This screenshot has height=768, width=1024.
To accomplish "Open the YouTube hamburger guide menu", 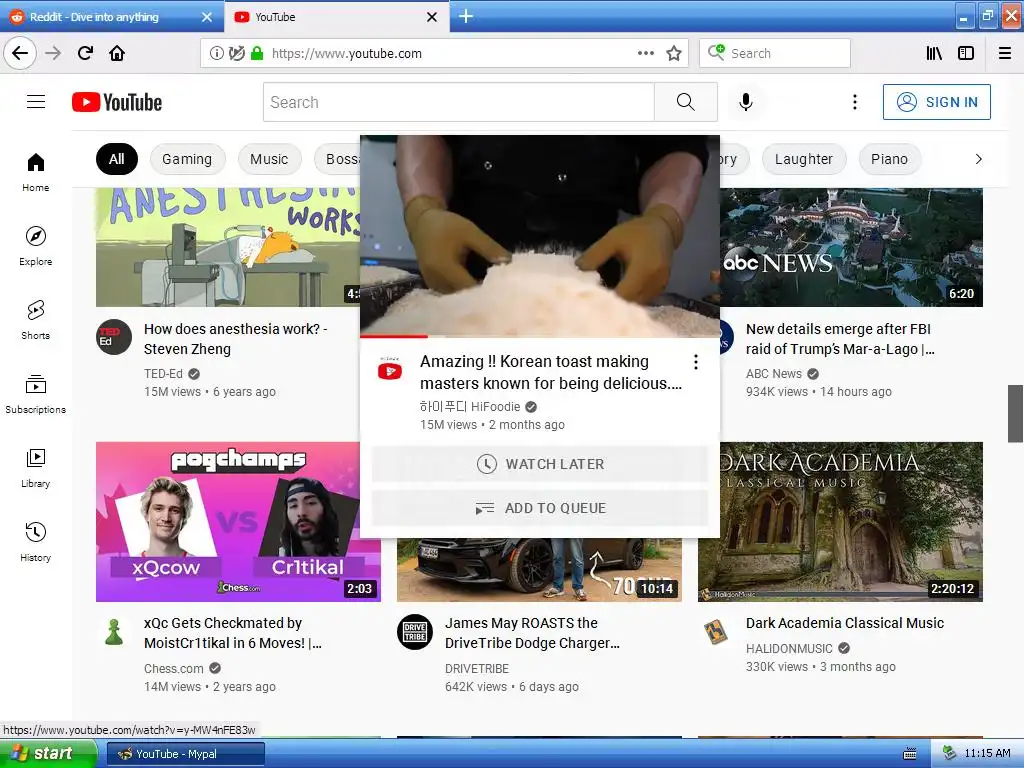I will coord(36,102).
